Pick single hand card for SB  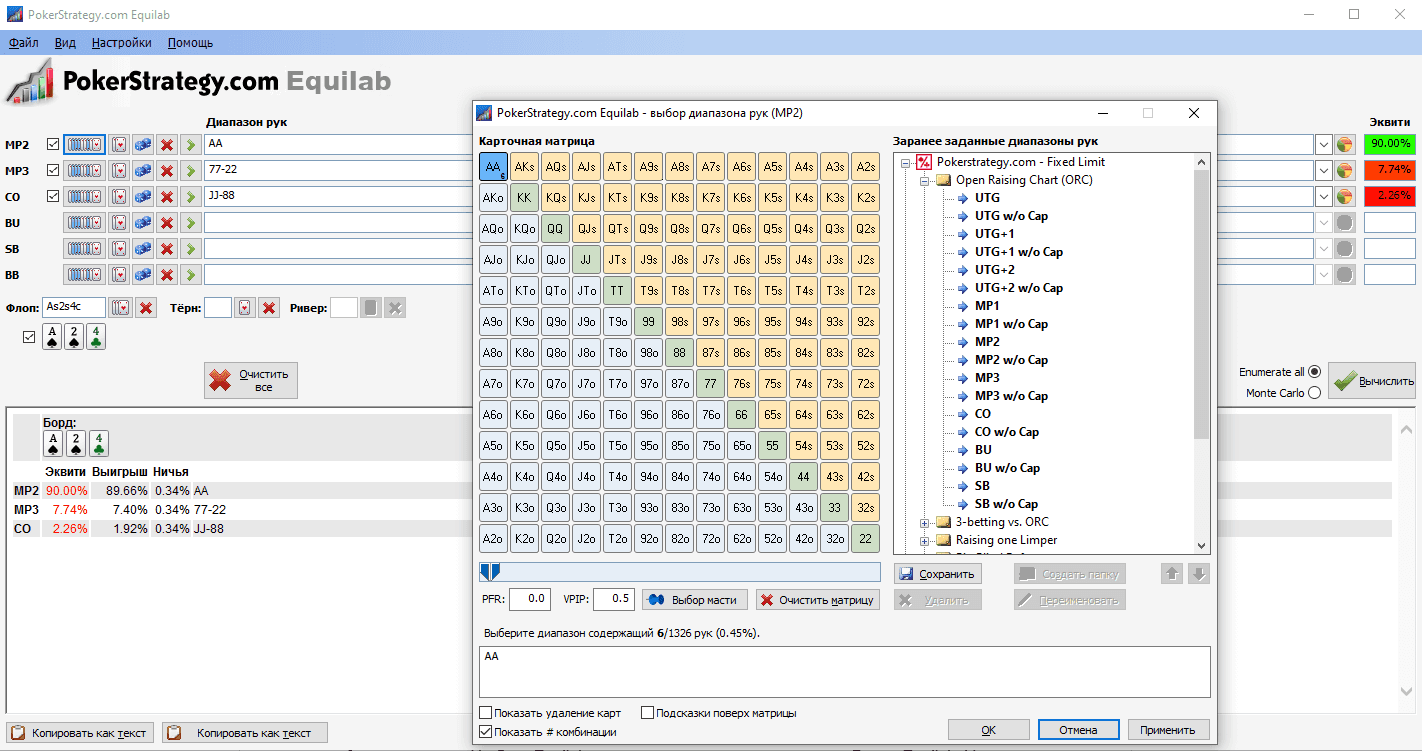pos(119,249)
